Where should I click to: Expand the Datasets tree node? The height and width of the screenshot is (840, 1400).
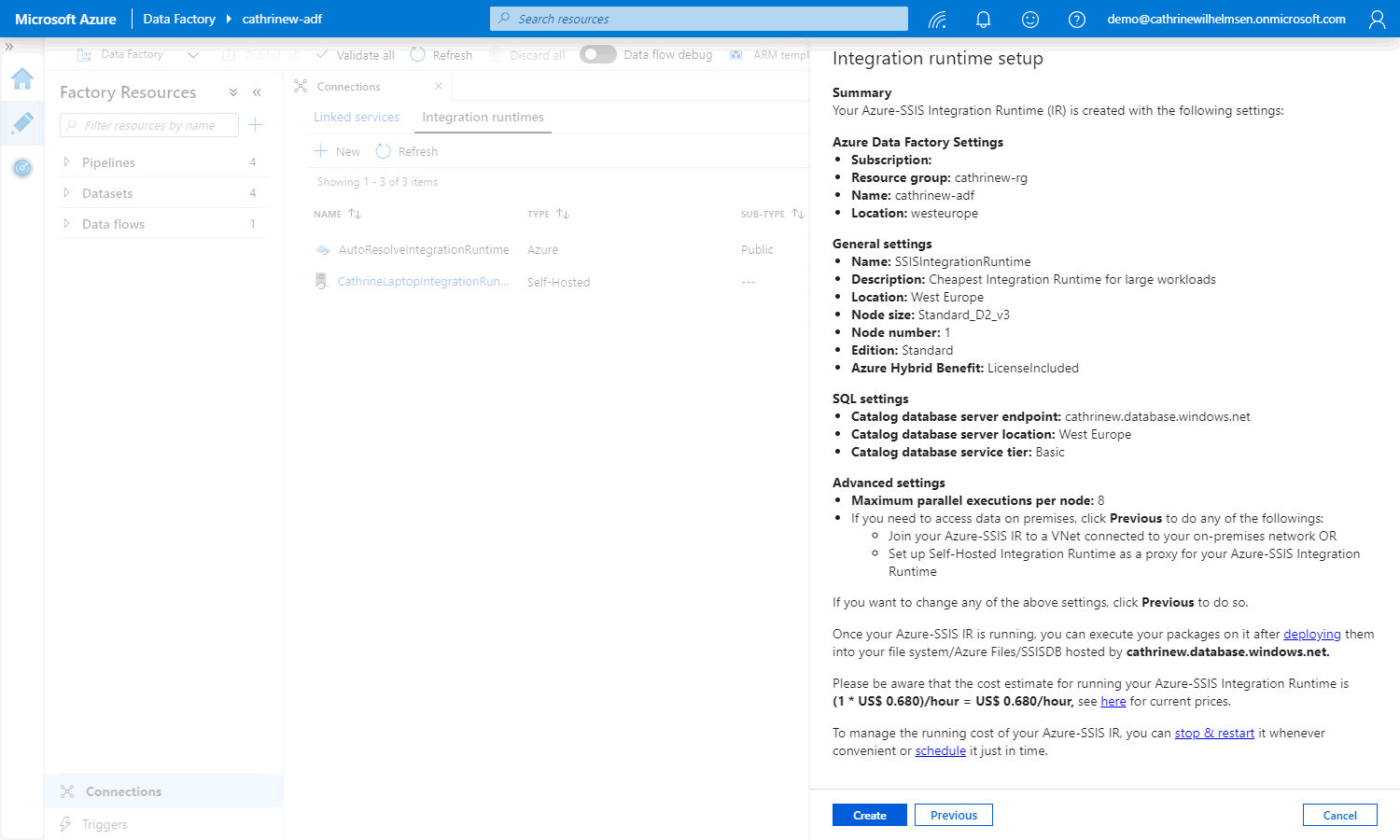67,193
